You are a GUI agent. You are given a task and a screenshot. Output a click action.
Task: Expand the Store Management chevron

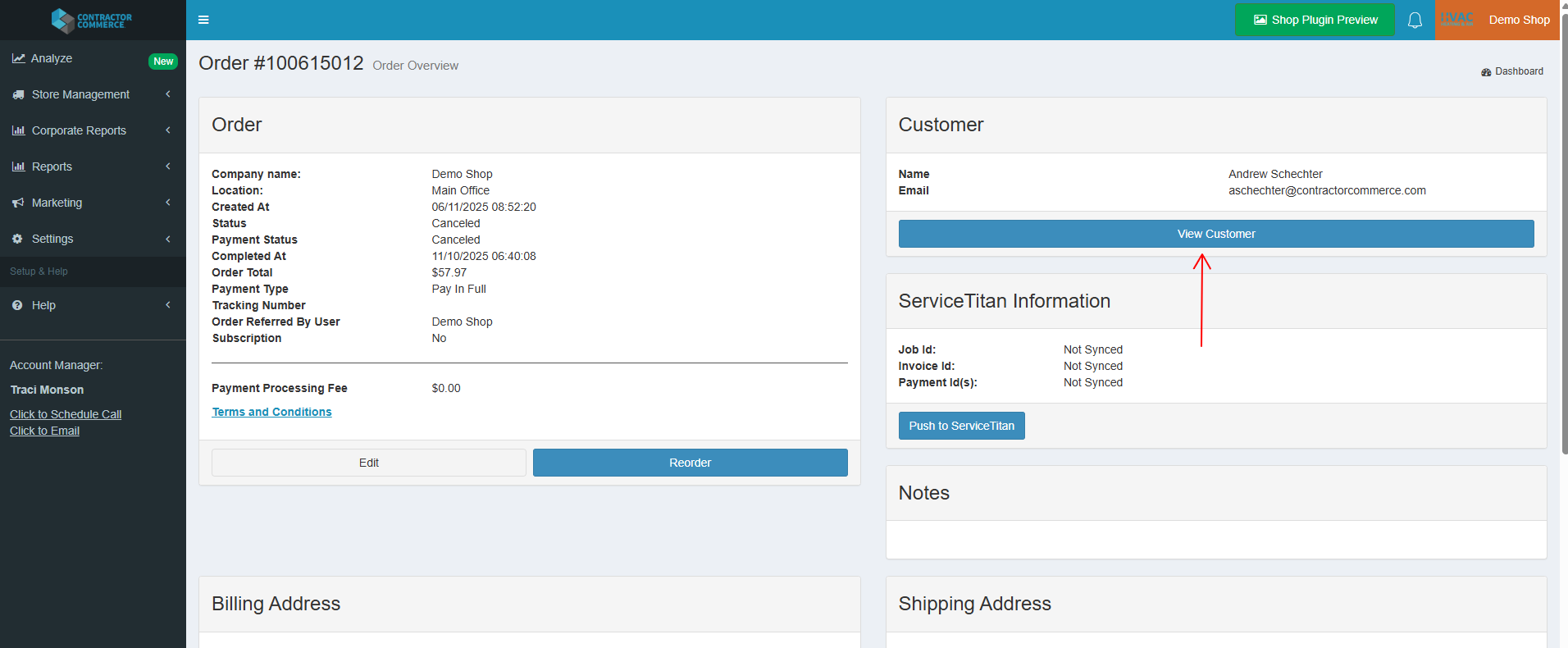[x=168, y=94]
